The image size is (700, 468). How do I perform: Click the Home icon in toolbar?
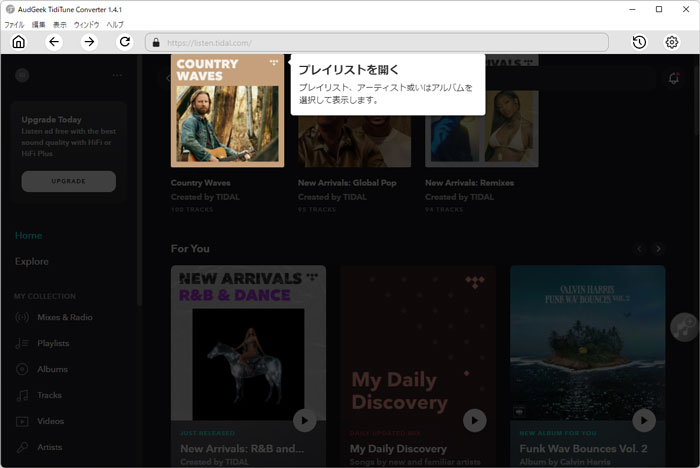click(18, 42)
